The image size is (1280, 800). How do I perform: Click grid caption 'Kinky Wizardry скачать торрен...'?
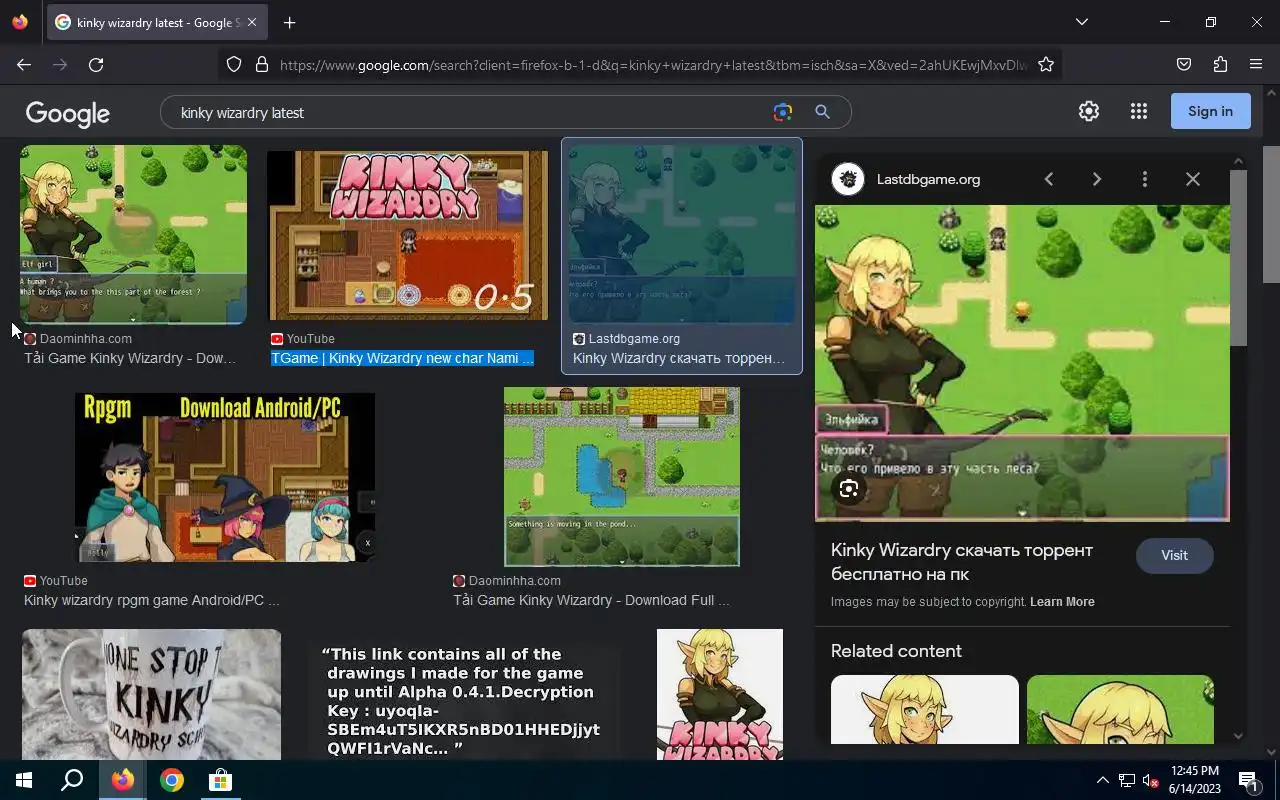(x=679, y=358)
